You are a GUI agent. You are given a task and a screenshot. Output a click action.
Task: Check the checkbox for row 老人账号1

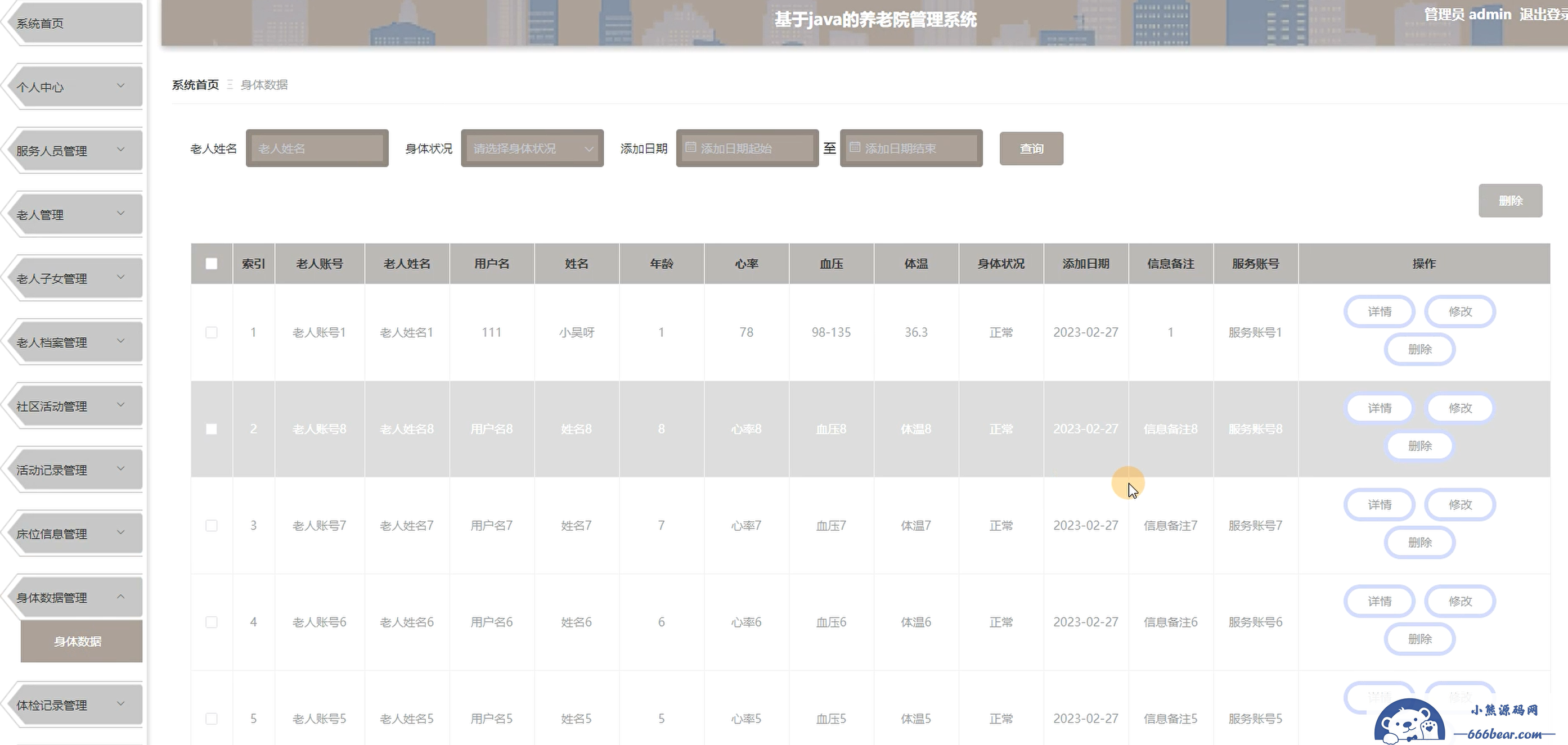211,332
